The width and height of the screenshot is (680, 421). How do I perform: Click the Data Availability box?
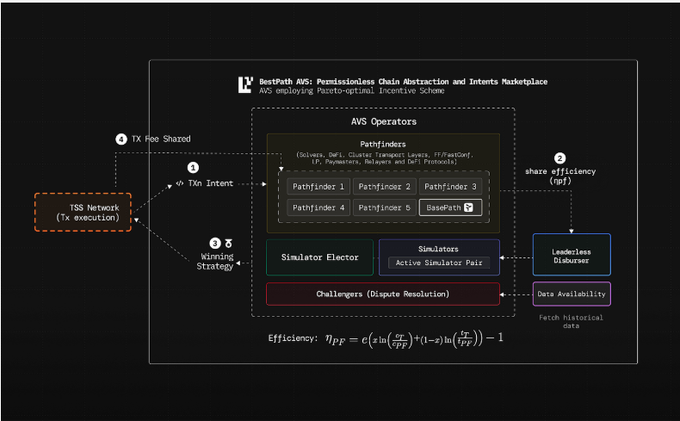coord(572,294)
